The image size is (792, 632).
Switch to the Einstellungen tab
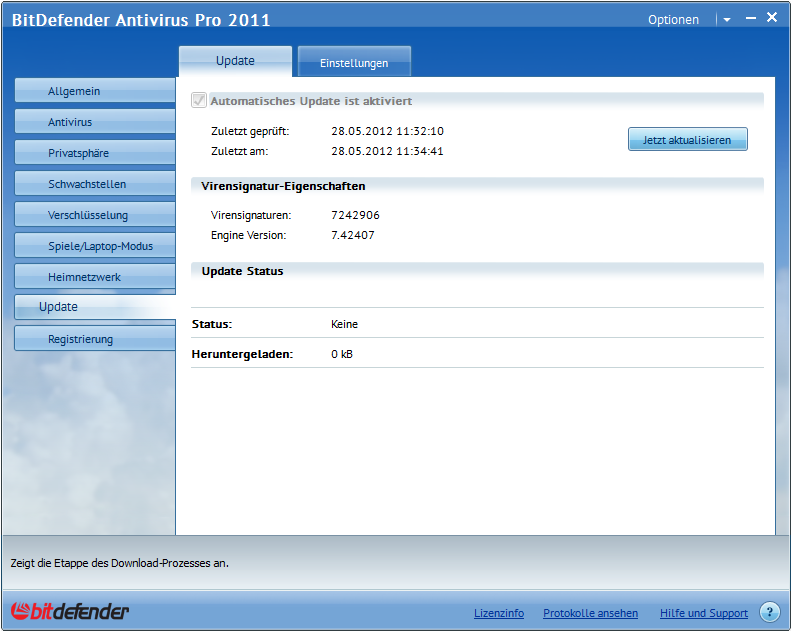[354, 62]
